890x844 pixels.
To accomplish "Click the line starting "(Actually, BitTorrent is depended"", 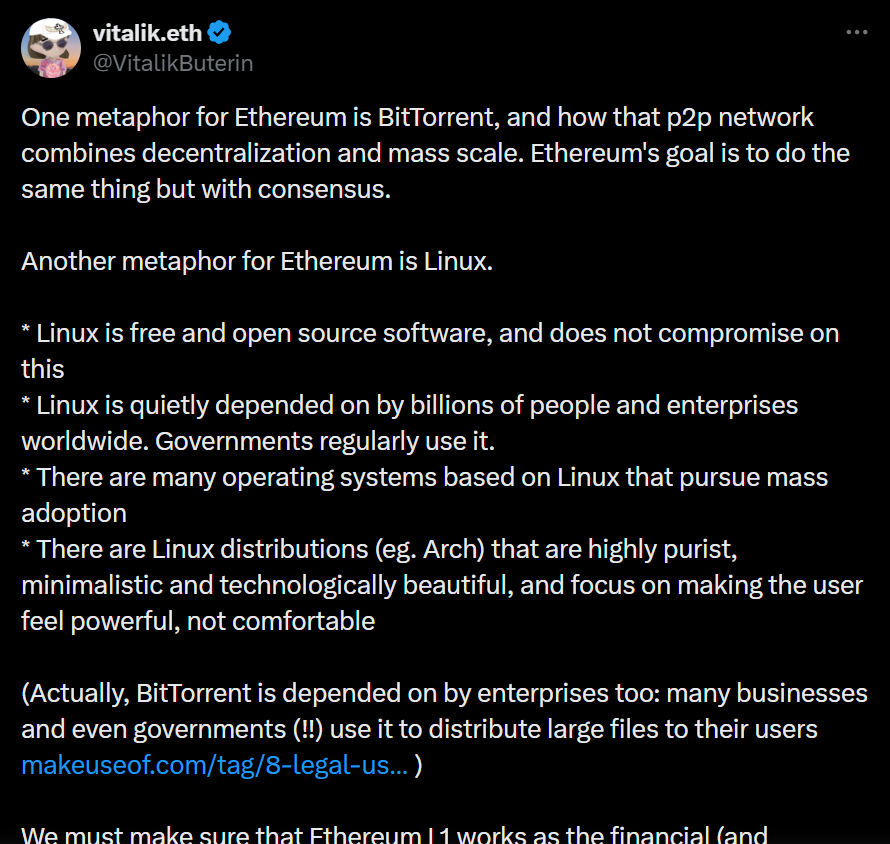I will [444, 693].
